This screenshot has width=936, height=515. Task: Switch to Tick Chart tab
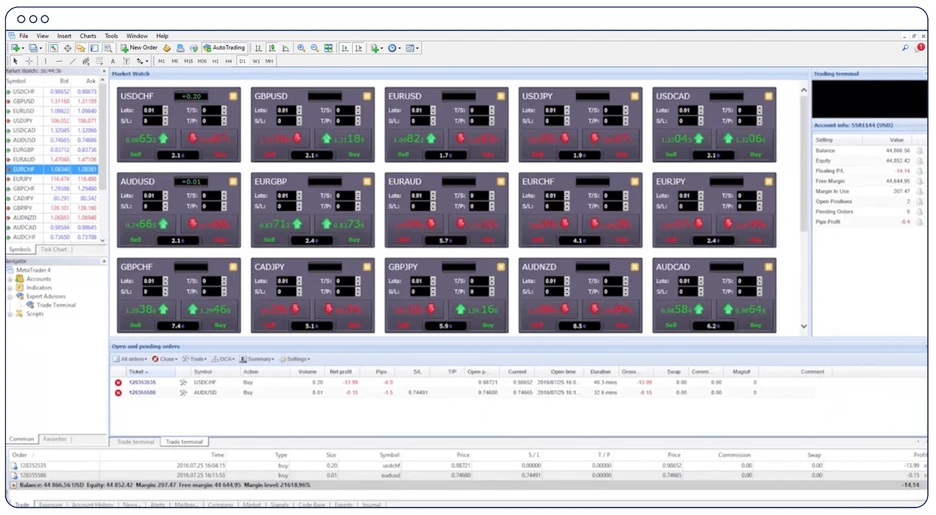tap(54, 249)
